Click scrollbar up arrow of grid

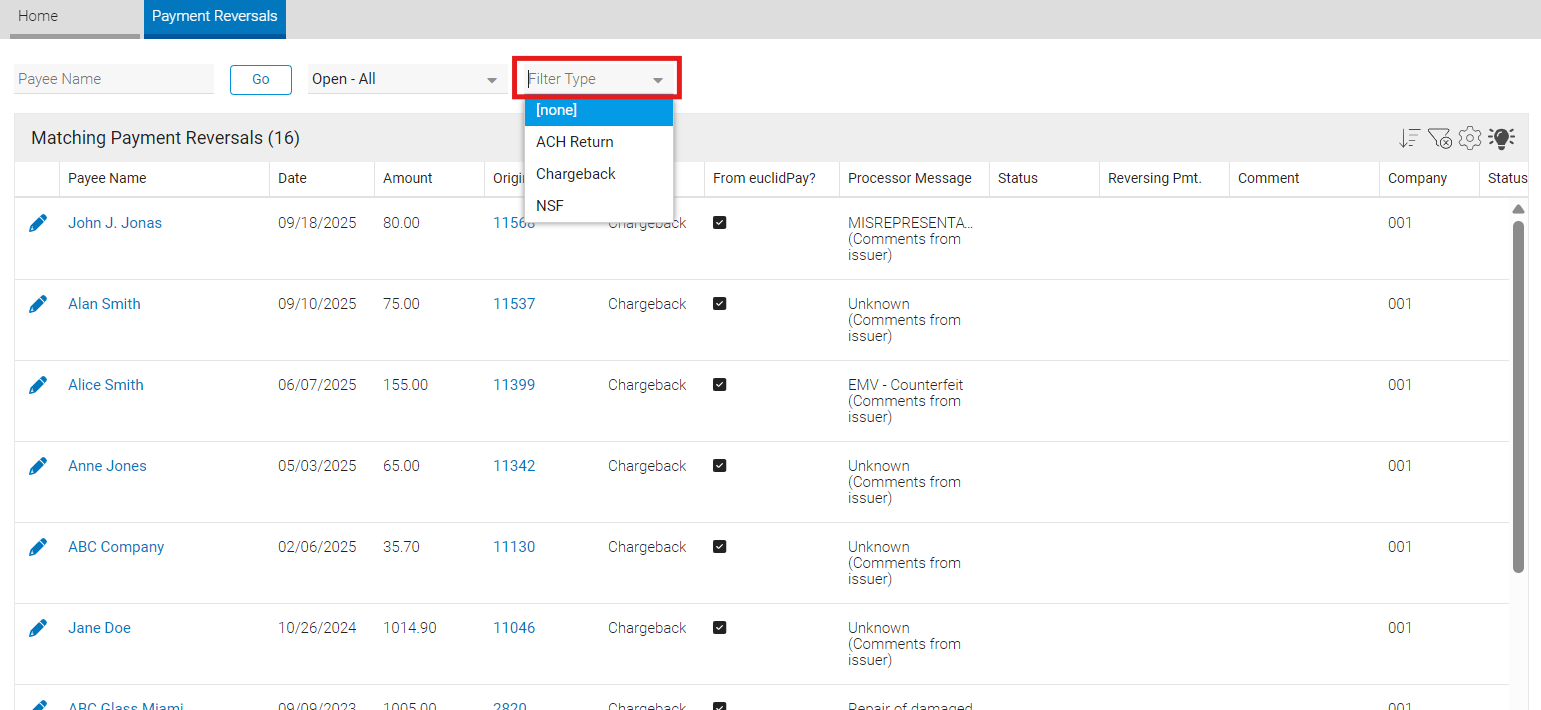pyautogui.click(x=1518, y=209)
